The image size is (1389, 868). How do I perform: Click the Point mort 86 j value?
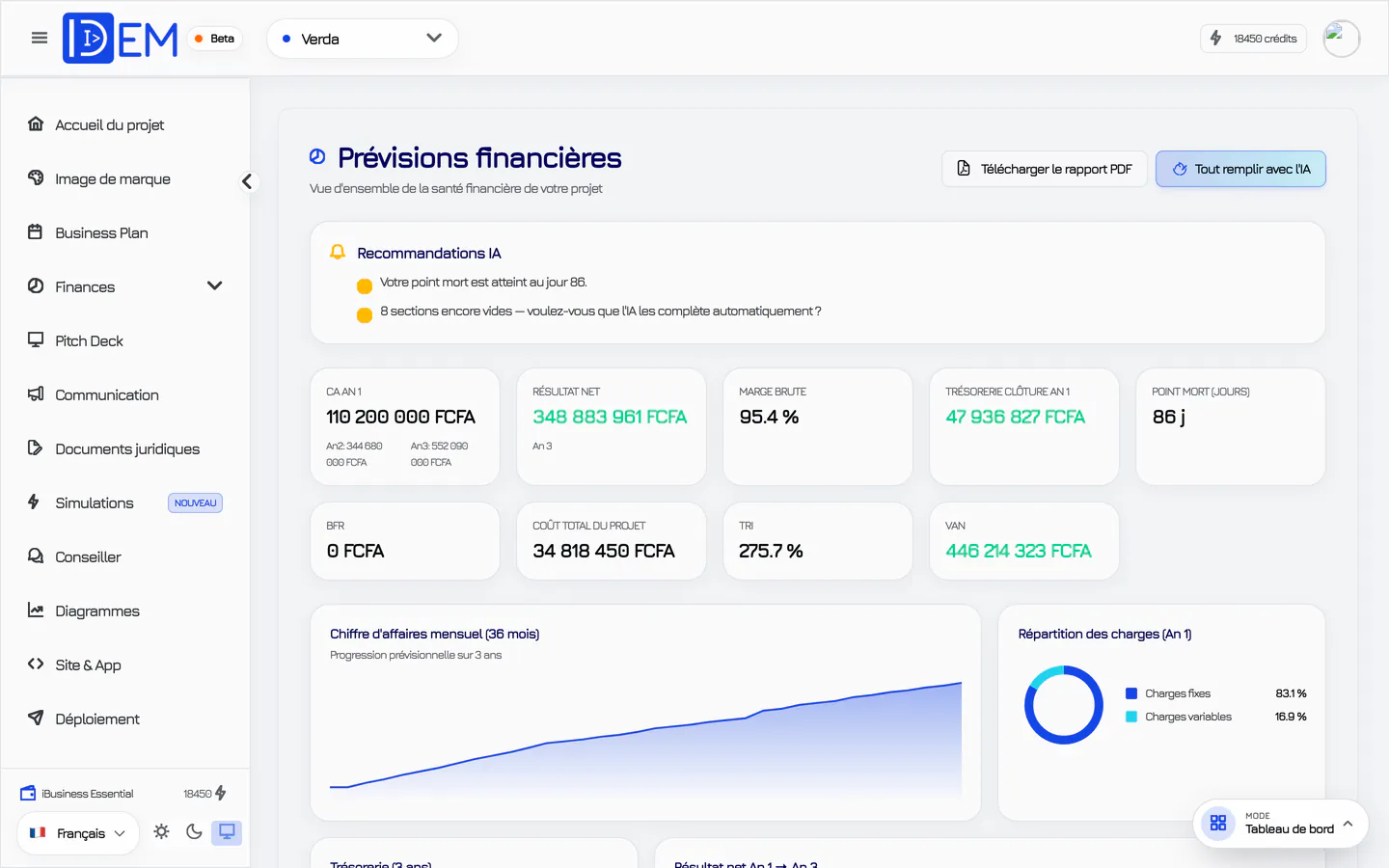pyautogui.click(x=1168, y=417)
